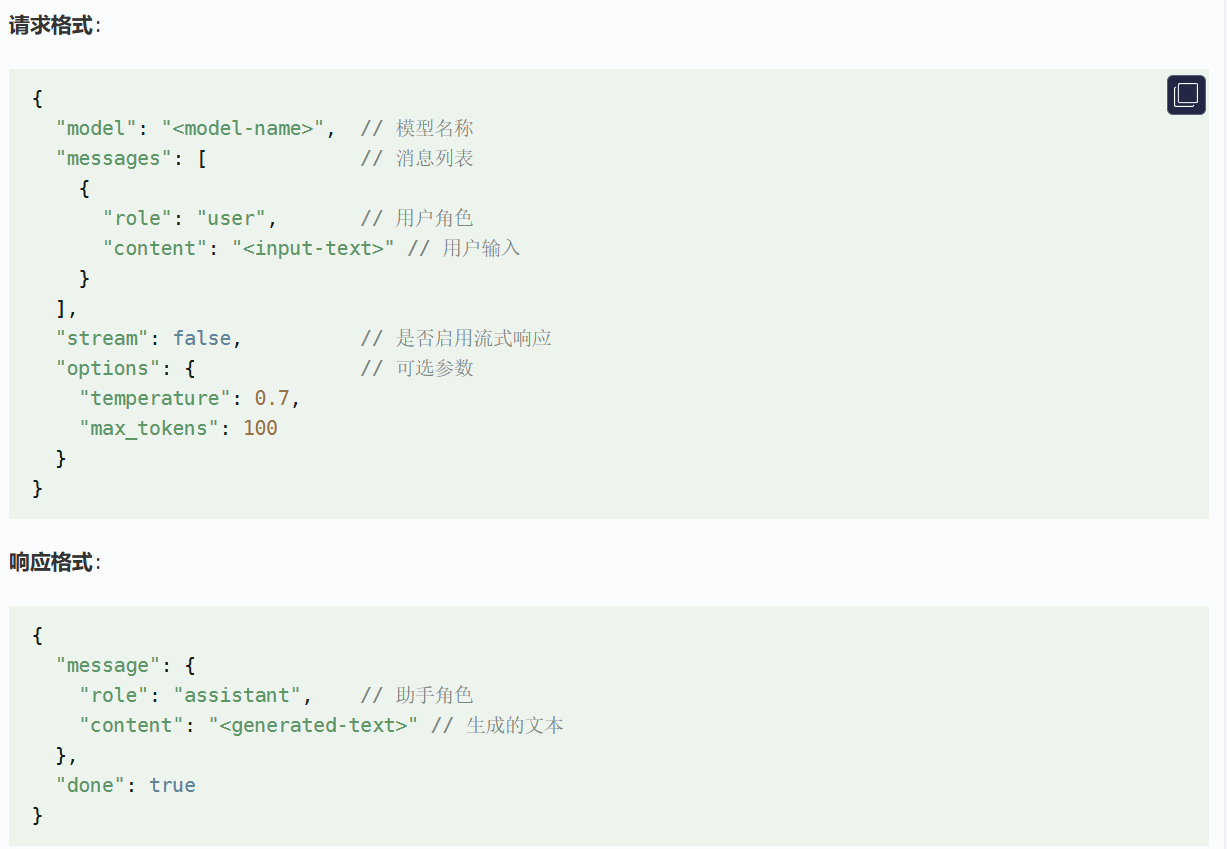Click the "max_tokens" key
The image size is (1227, 849).
(x=149, y=428)
